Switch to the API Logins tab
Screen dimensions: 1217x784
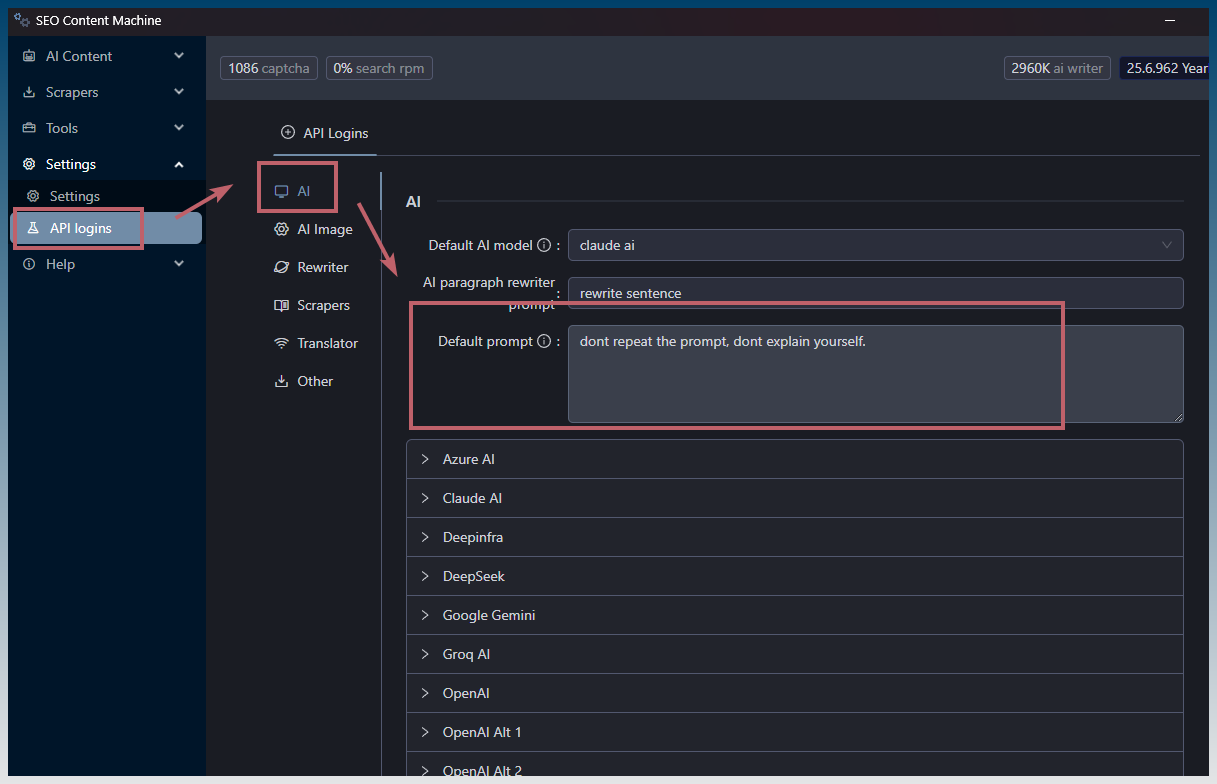point(325,132)
